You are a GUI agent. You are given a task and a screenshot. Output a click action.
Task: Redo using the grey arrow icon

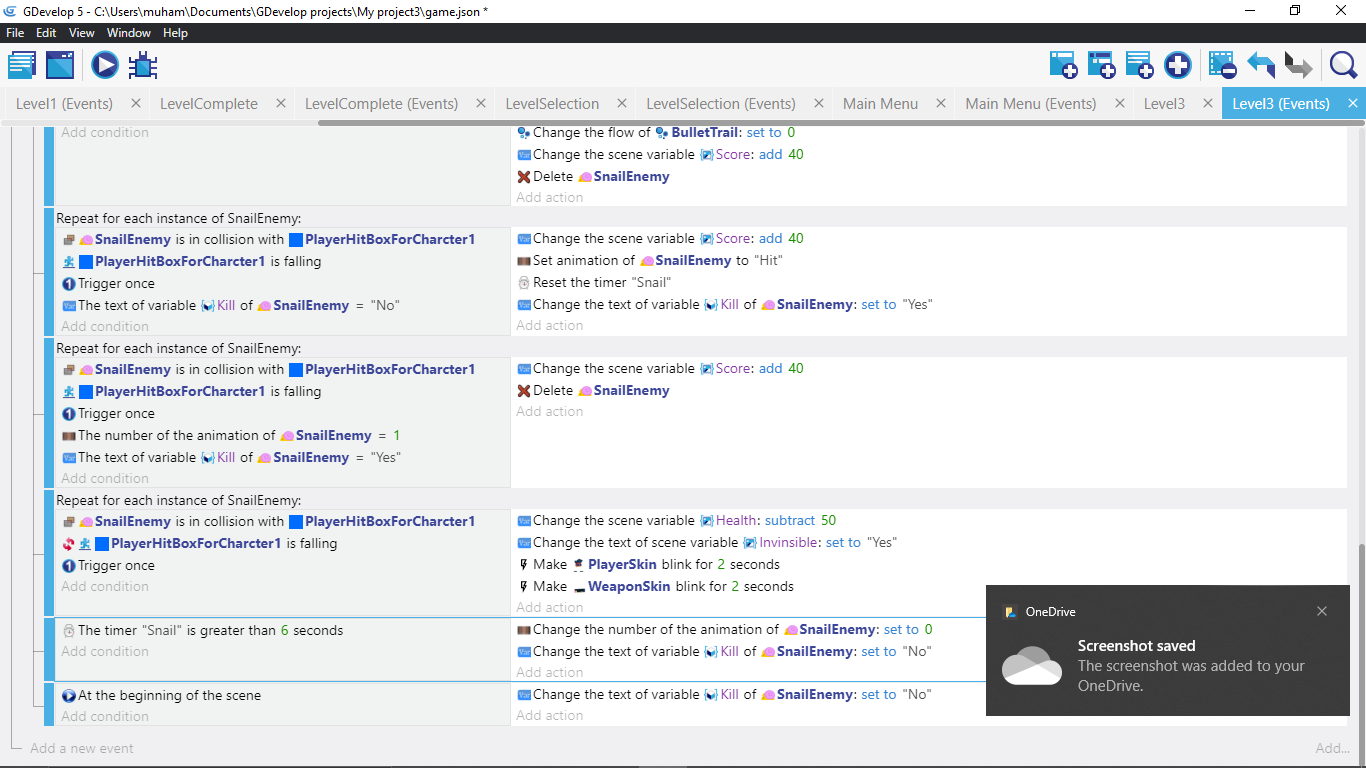point(1298,66)
